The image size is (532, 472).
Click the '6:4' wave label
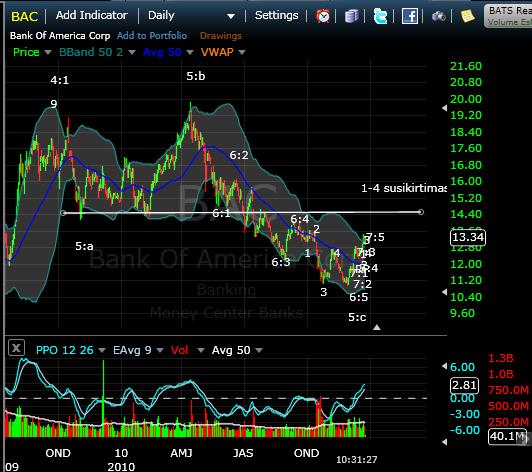(300, 219)
